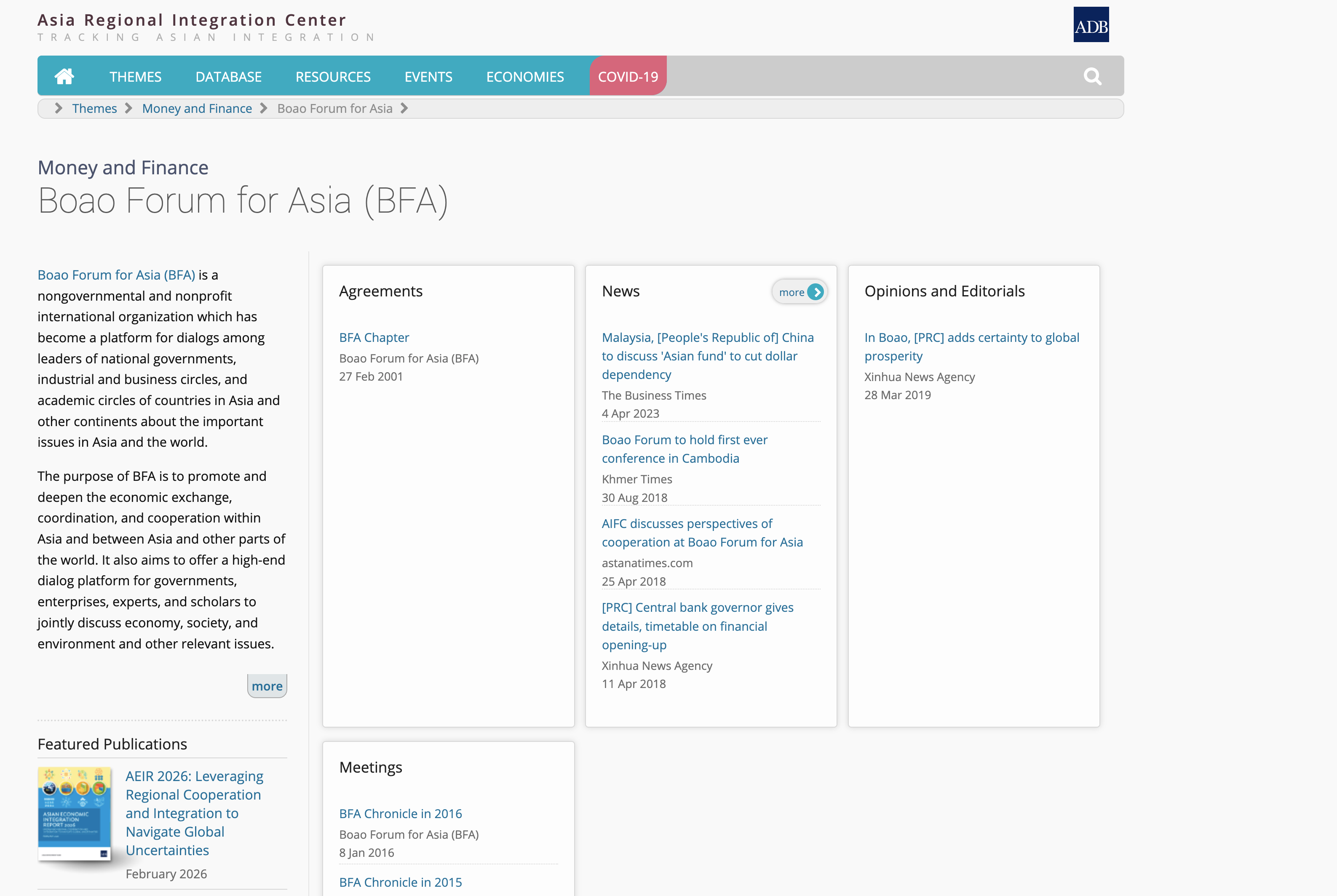Screen dimensions: 1337x896
Task: Follow the Money and Finance breadcrumb link
Action: (x=197, y=109)
